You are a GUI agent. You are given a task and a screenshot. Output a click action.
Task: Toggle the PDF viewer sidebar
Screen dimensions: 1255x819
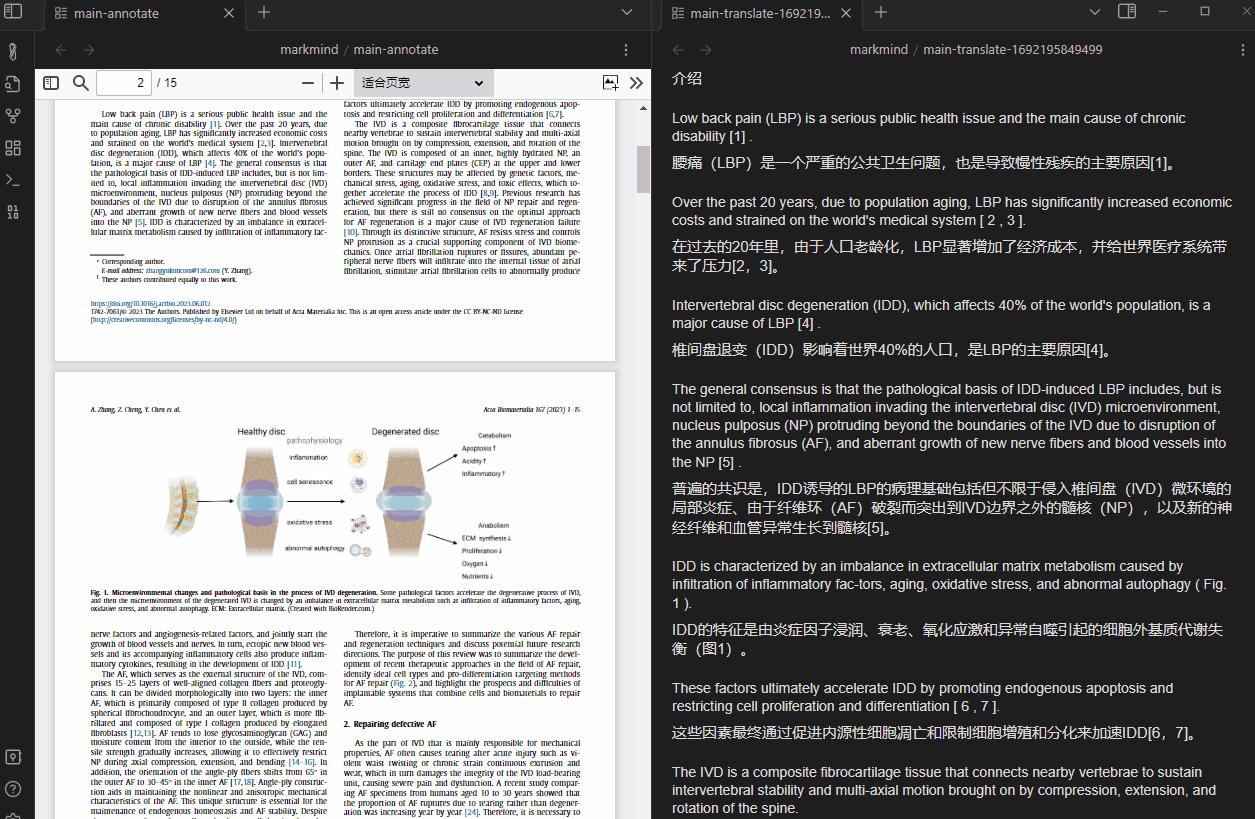tap(51, 83)
